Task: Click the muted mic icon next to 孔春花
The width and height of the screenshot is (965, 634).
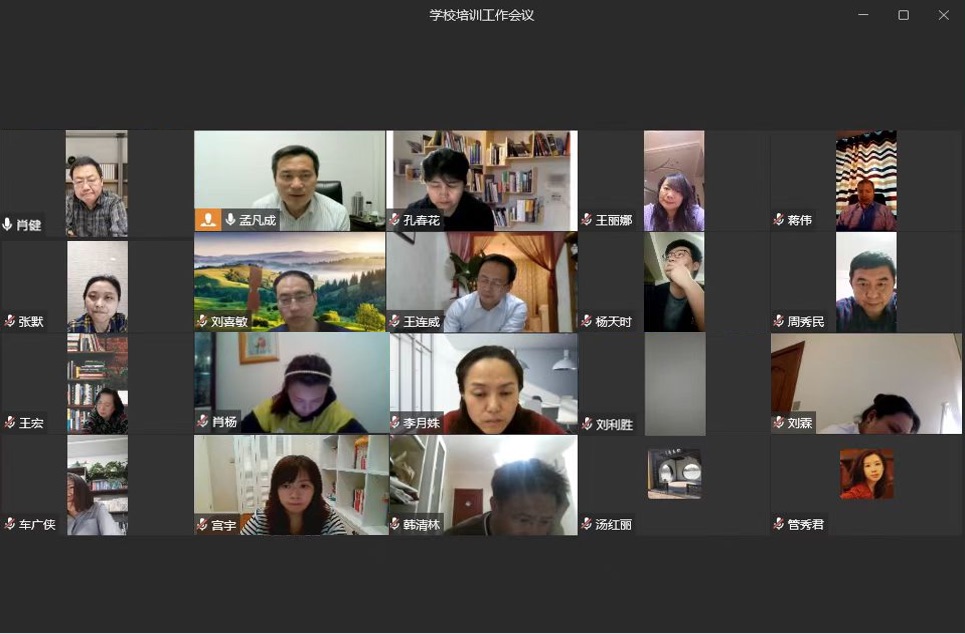Action: point(395,220)
